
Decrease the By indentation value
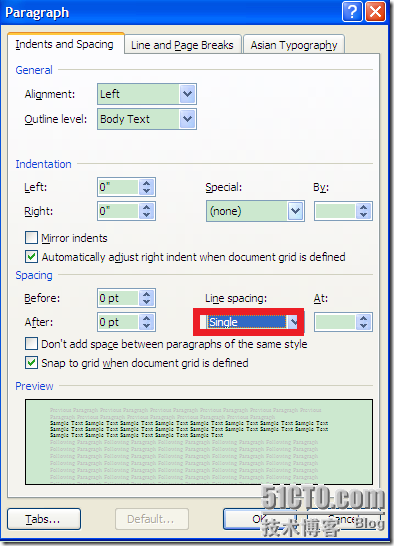point(363,214)
